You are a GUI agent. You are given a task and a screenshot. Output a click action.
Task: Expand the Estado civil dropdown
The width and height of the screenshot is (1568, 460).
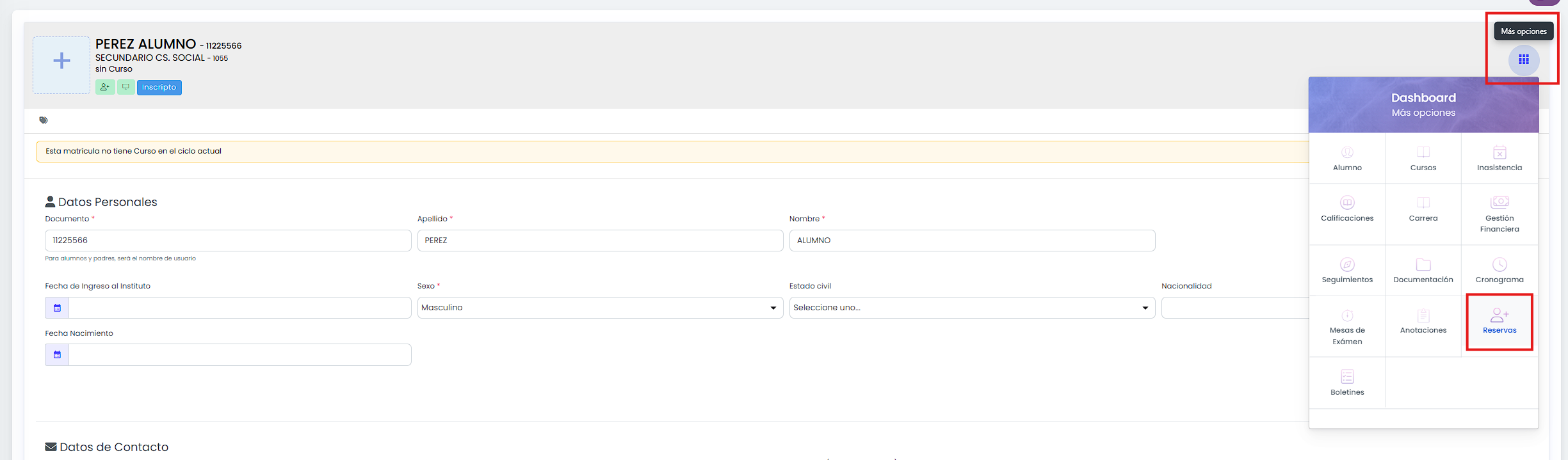pos(972,308)
